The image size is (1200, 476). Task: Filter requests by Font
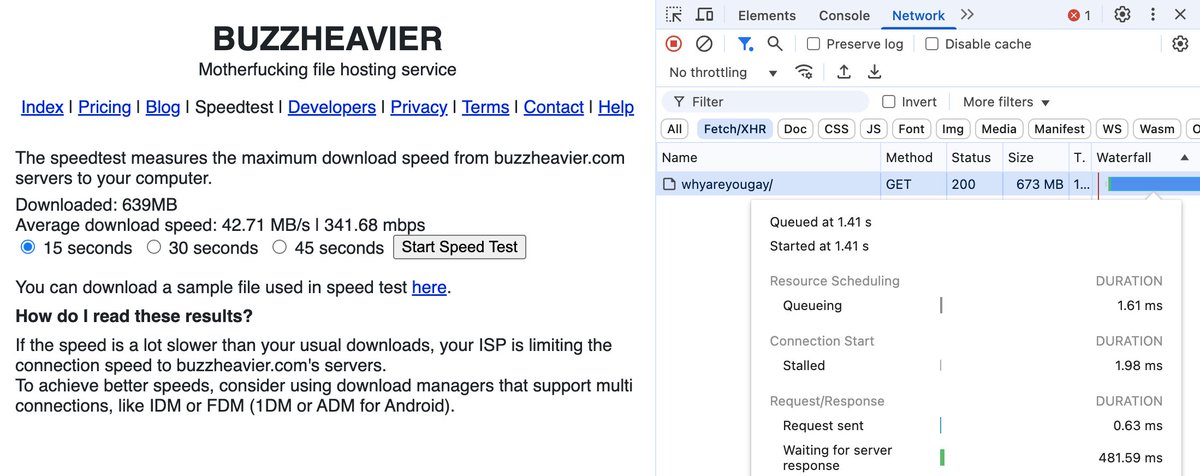click(911, 129)
